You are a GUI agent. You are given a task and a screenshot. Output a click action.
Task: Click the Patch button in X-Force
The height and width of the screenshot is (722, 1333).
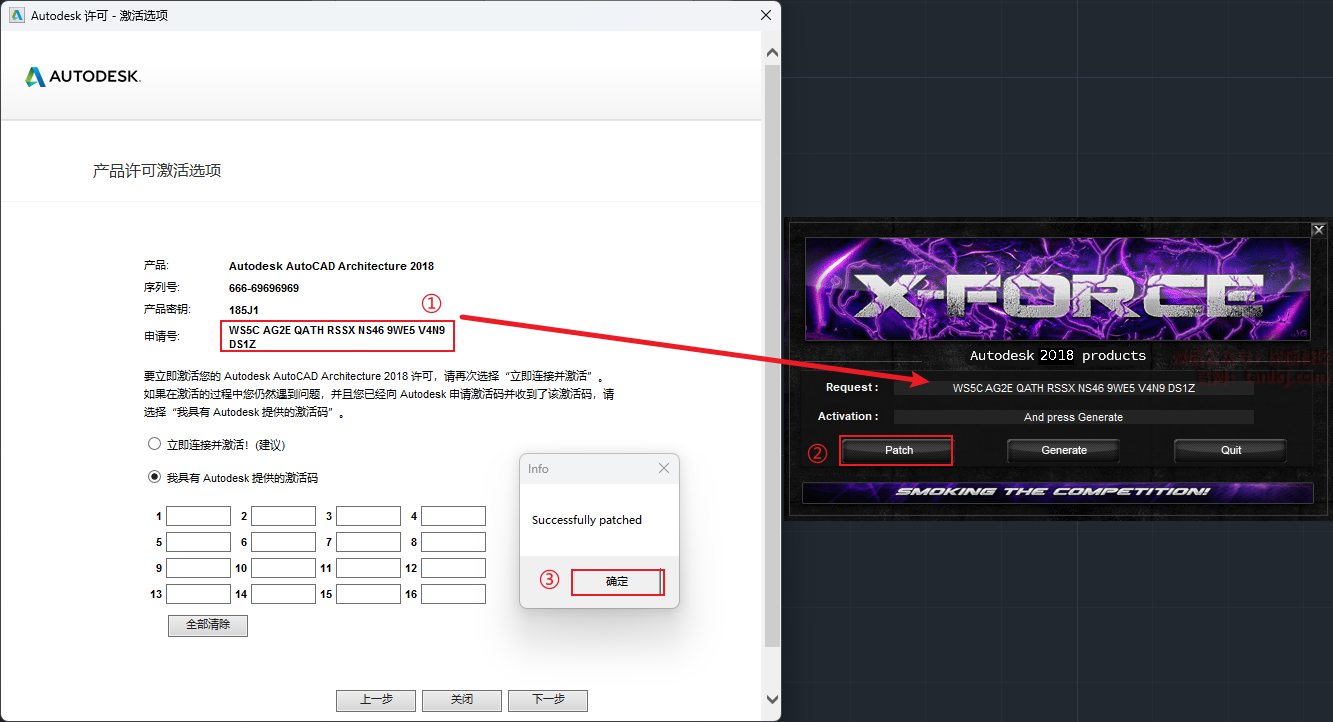point(899,450)
